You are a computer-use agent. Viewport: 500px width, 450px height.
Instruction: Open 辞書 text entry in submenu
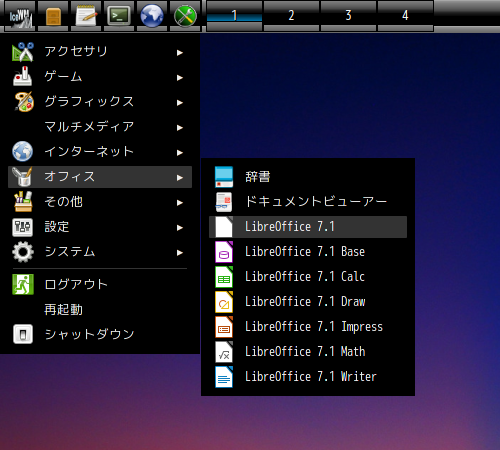coord(258,177)
